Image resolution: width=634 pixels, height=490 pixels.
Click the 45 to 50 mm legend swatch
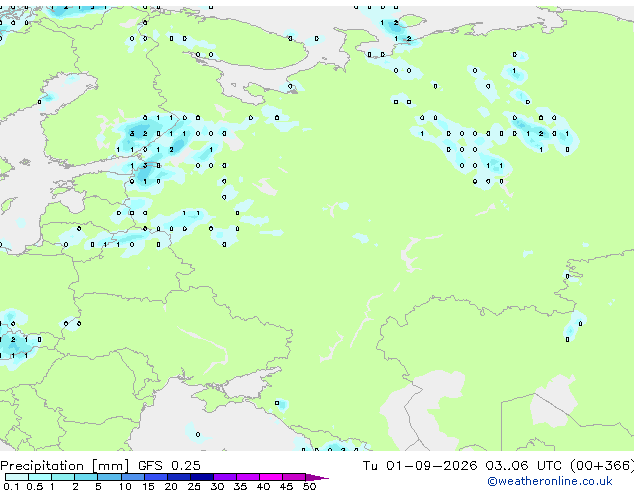[x=294, y=477]
